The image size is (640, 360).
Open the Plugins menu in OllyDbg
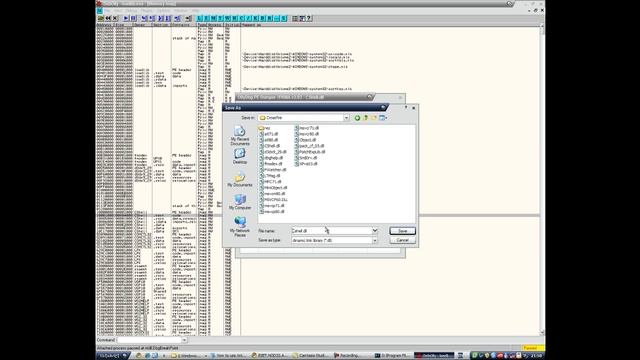coord(146,11)
